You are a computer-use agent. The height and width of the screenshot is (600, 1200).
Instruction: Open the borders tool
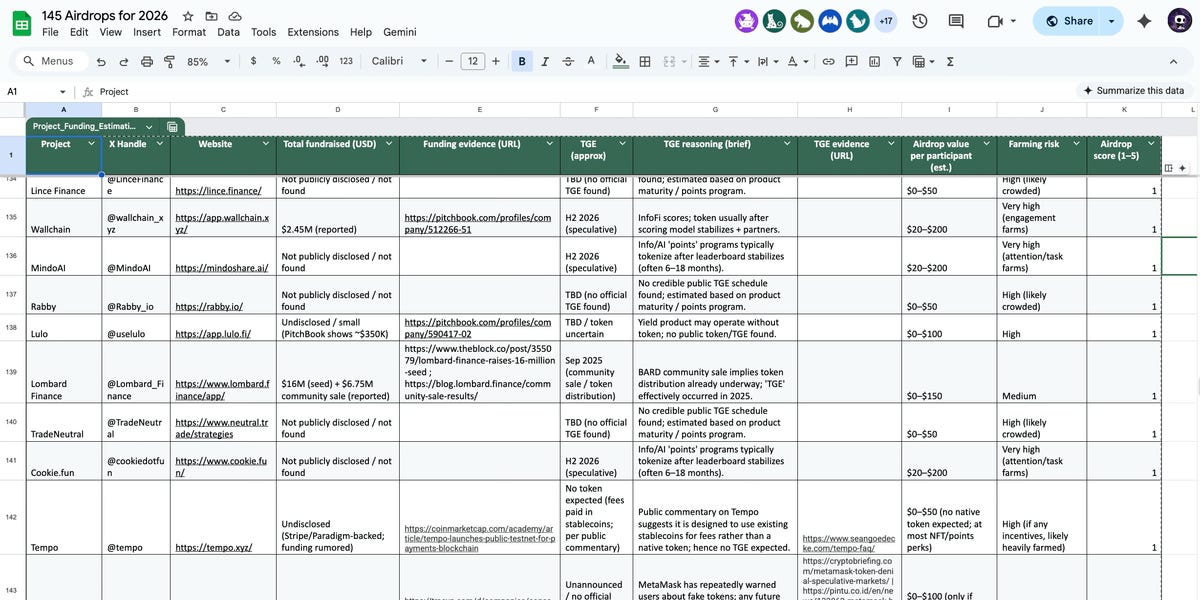tap(645, 61)
